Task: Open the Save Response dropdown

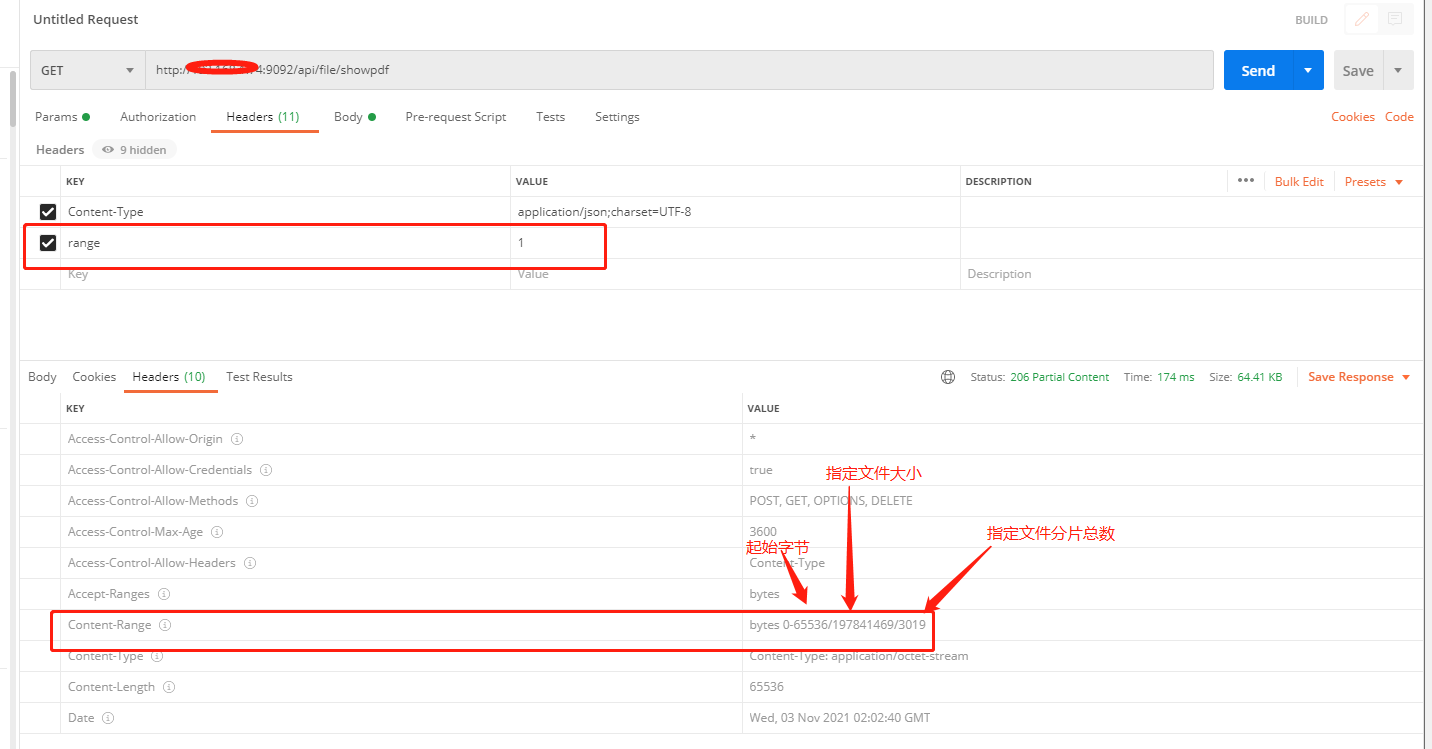Action: 1358,377
